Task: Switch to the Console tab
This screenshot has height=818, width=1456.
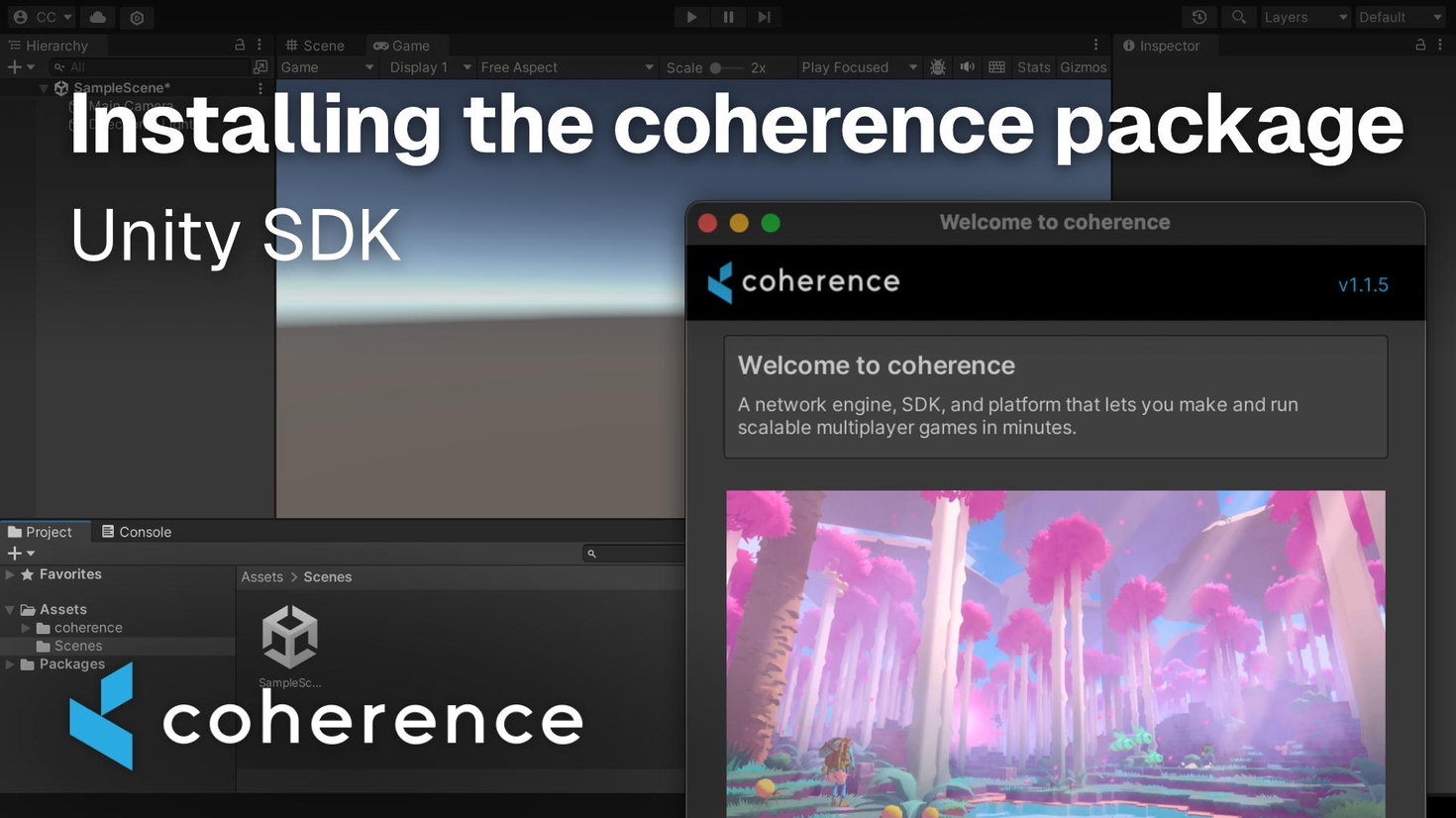Action: click(x=137, y=532)
